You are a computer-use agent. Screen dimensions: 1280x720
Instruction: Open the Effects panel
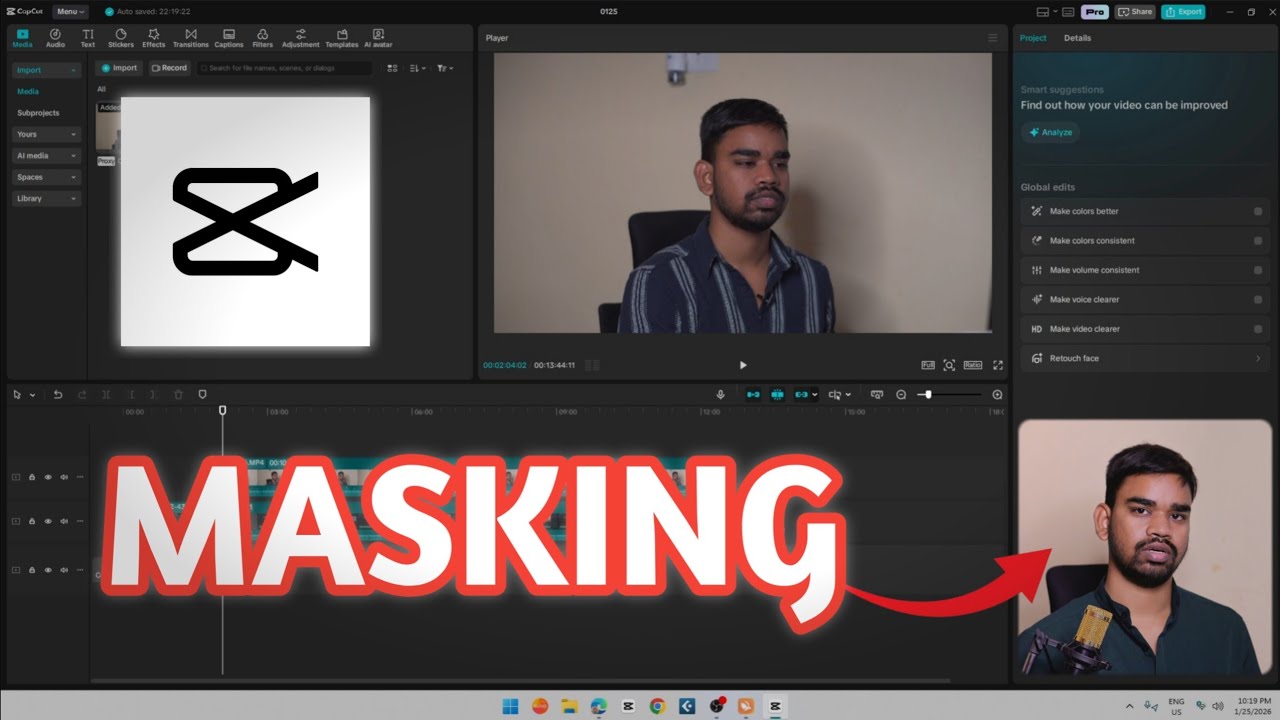coord(154,38)
